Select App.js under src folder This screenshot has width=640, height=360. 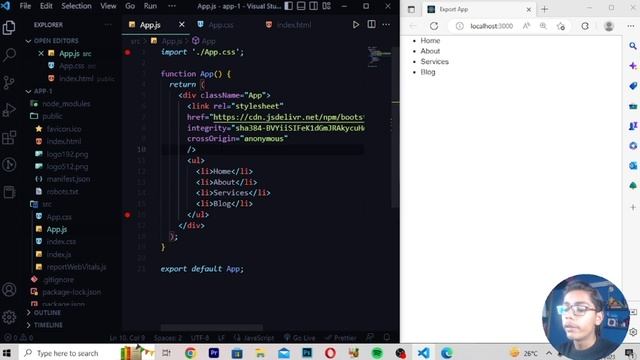[x=57, y=229]
